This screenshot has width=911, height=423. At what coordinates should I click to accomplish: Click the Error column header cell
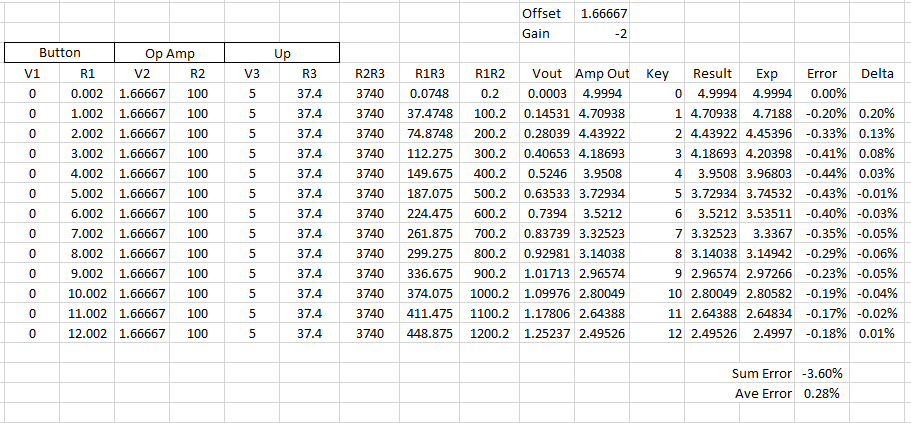pyautogui.click(x=822, y=74)
